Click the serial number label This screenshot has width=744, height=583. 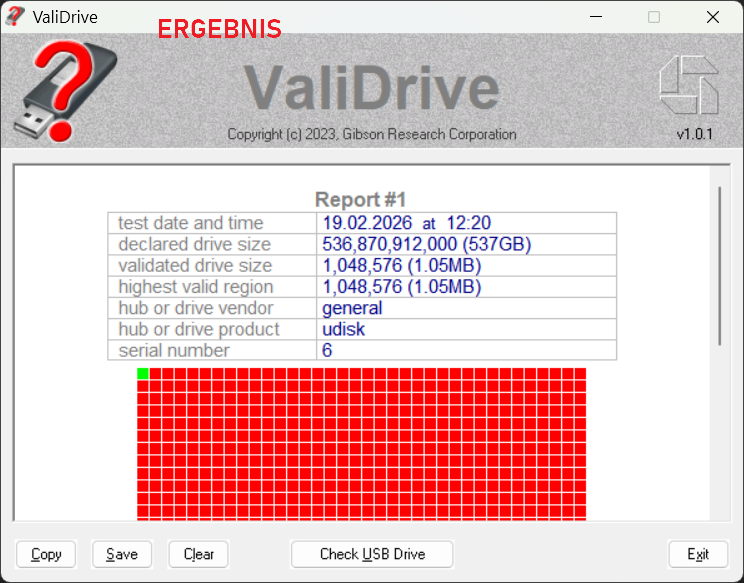point(174,351)
